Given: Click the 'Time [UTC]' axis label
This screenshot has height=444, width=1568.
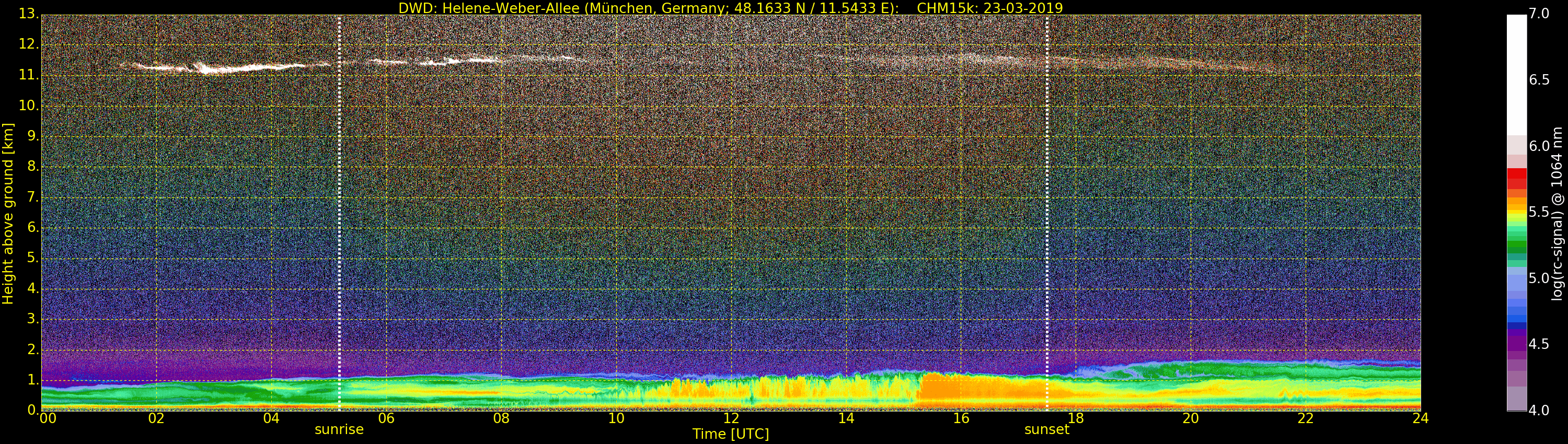Looking at the screenshot, I should coord(731,434).
